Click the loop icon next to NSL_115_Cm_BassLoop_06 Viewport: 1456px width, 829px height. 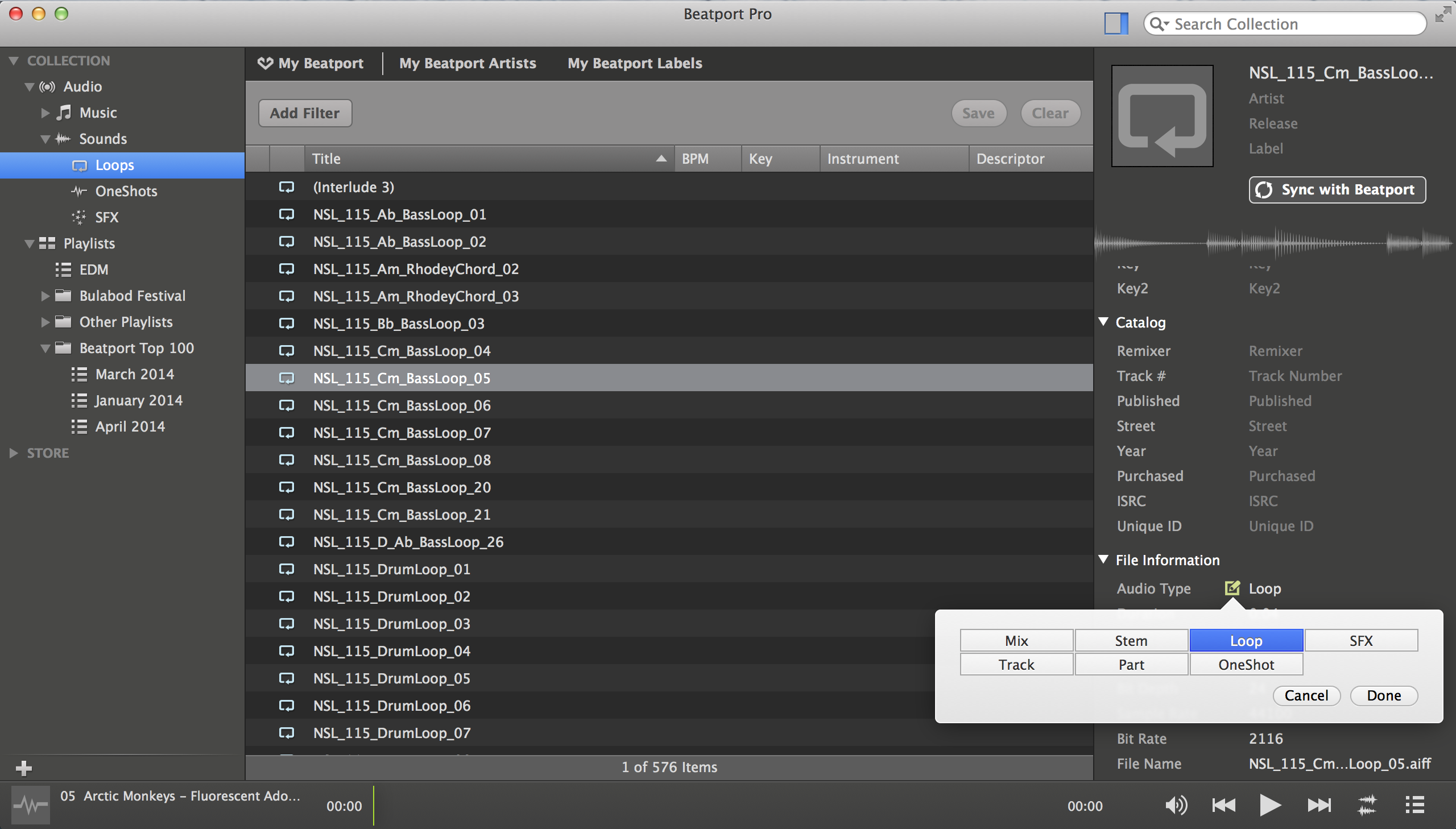tap(286, 405)
